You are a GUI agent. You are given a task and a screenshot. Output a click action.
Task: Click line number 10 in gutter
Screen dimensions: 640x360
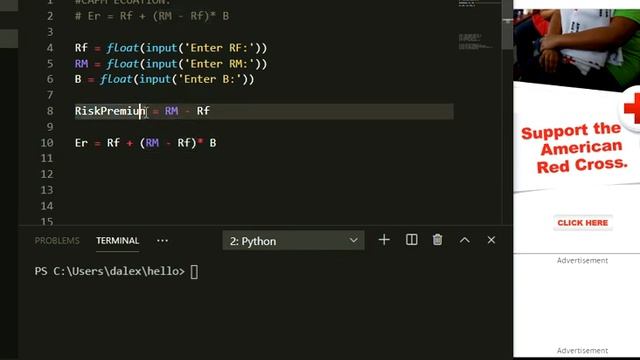[x=47, y=143]
